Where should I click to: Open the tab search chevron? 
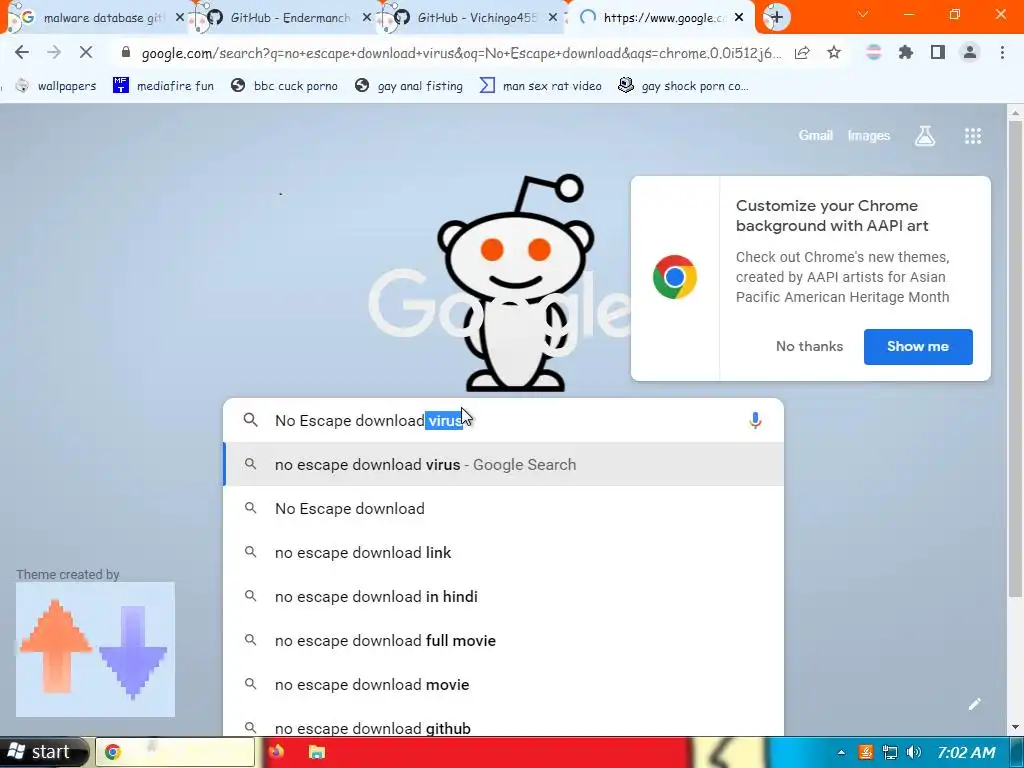[x=863, y=14]
